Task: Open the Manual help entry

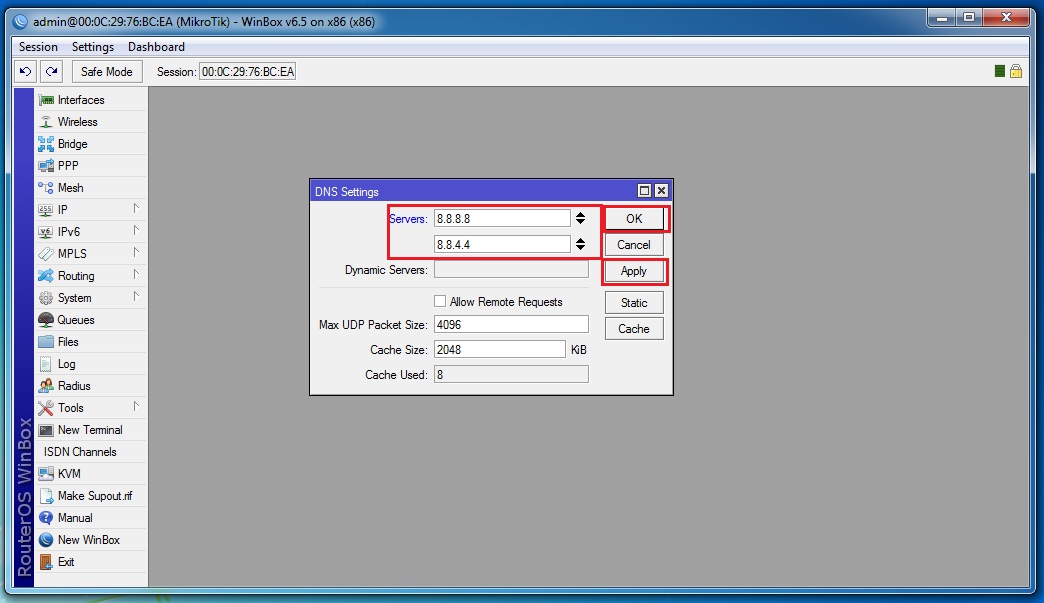Action: click(x=91, y=518)
